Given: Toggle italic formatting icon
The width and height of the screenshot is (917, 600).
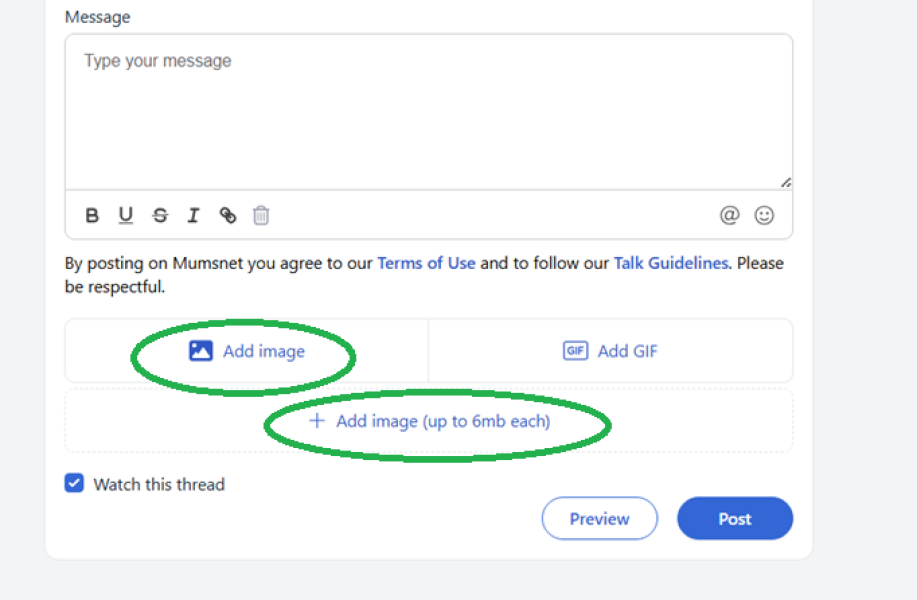Looking at the screenshot, I should pos(193,215).
